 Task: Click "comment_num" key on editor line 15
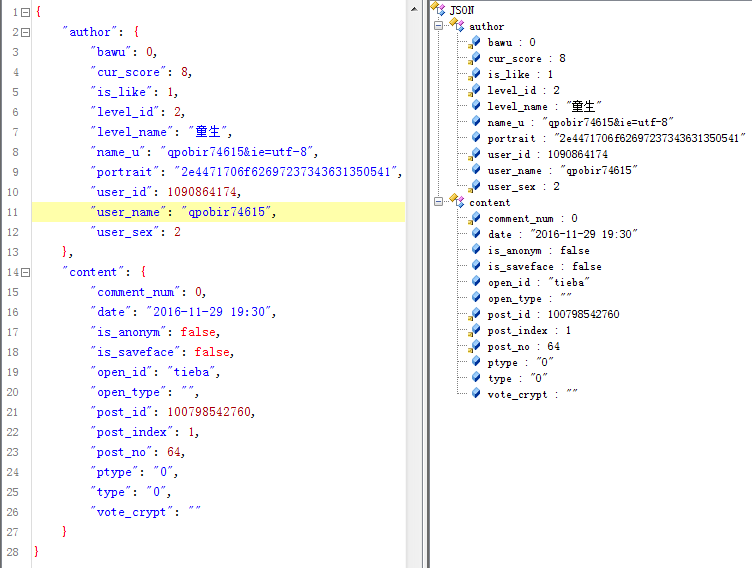(x=135, y=292)
